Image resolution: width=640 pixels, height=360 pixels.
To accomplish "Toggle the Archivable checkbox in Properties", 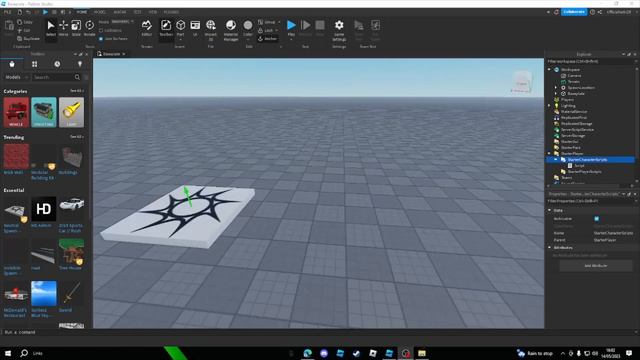I will (x=597, y=219).
